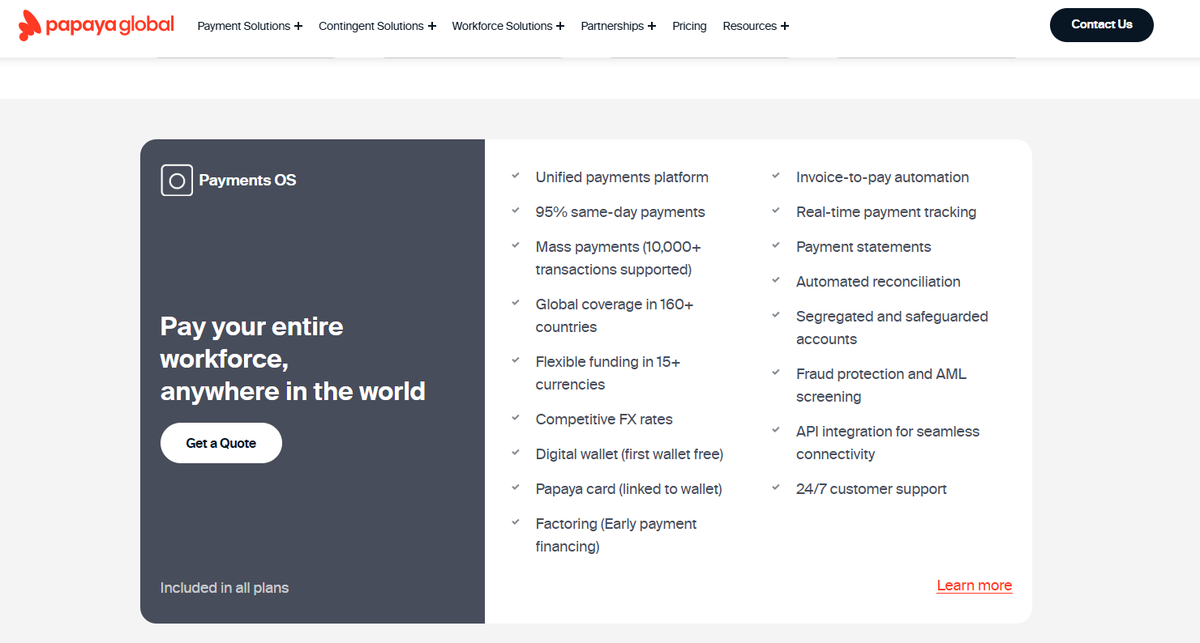Click 'Papaya card (linked to wallet)' text
The image size is (1200, 643).
point(629,489)
